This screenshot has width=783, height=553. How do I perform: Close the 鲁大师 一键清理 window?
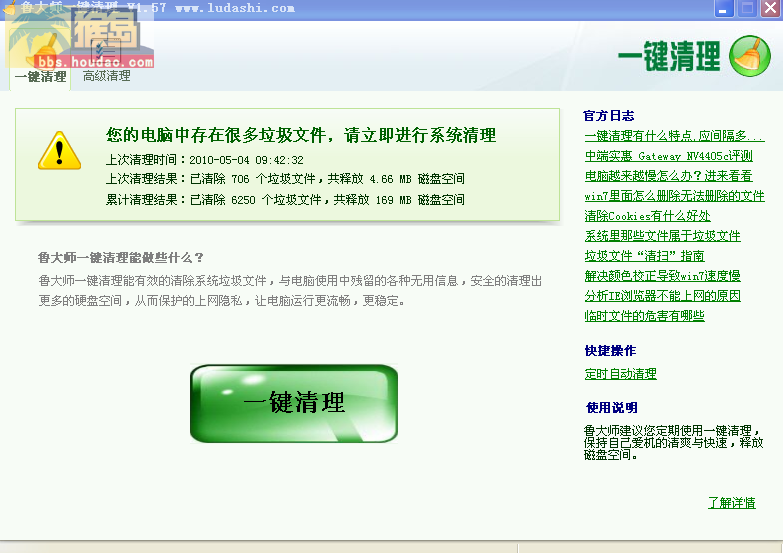(x=771, y=8)
